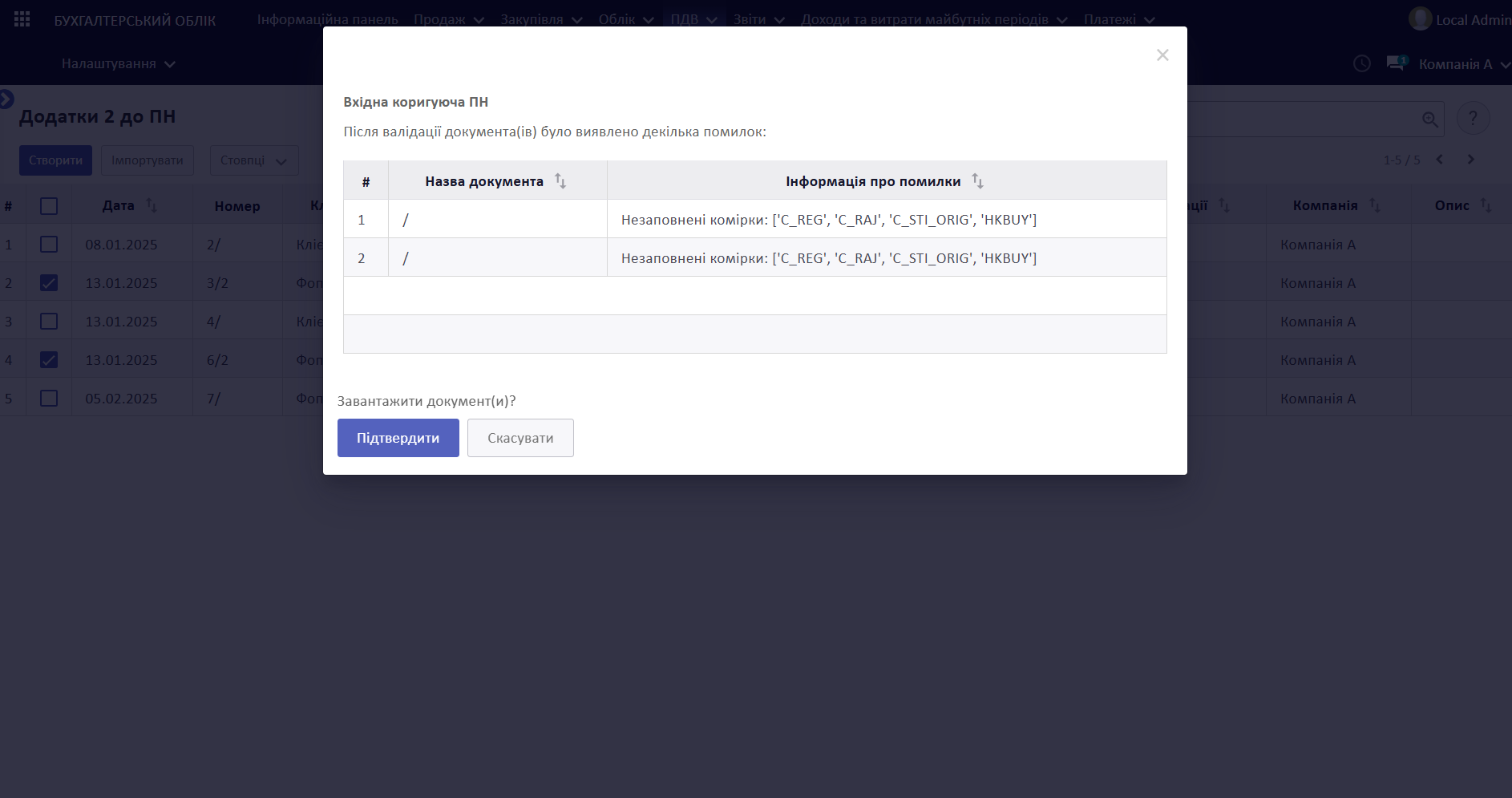
Task: Open the Облік dropdown menu
Action: click(x=626, y=19)
